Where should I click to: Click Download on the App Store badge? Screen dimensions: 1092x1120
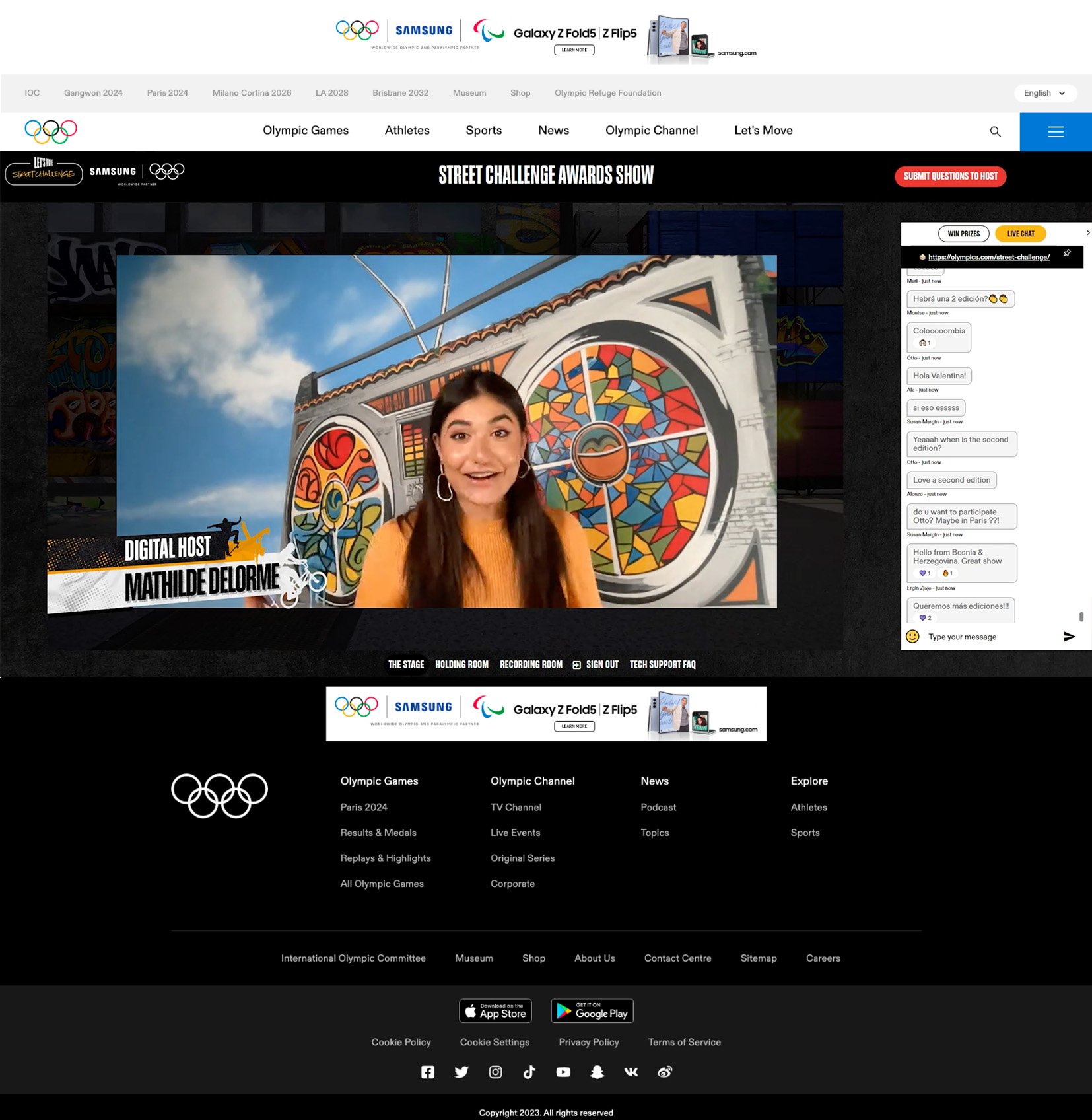(495, 1010)
